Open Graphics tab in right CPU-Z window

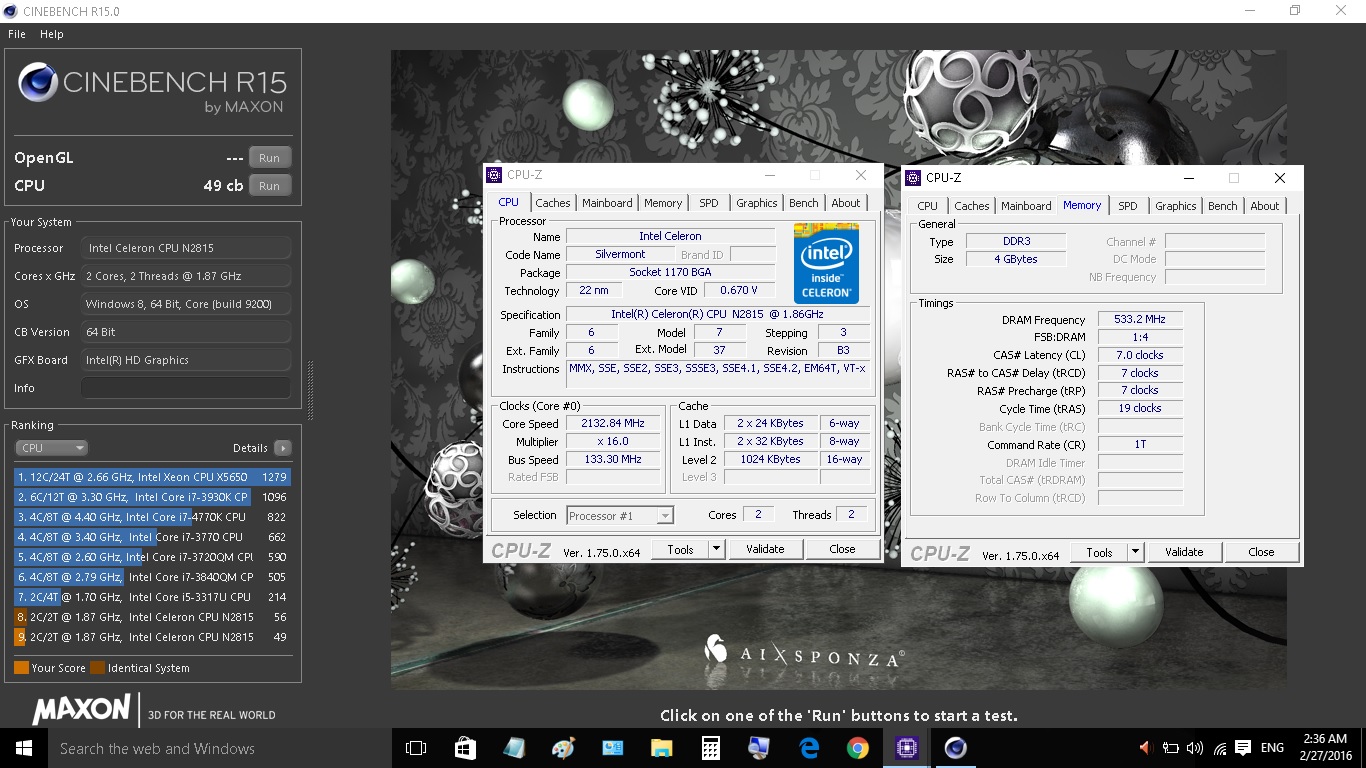pyautogui.click(x=1176, y=206)
